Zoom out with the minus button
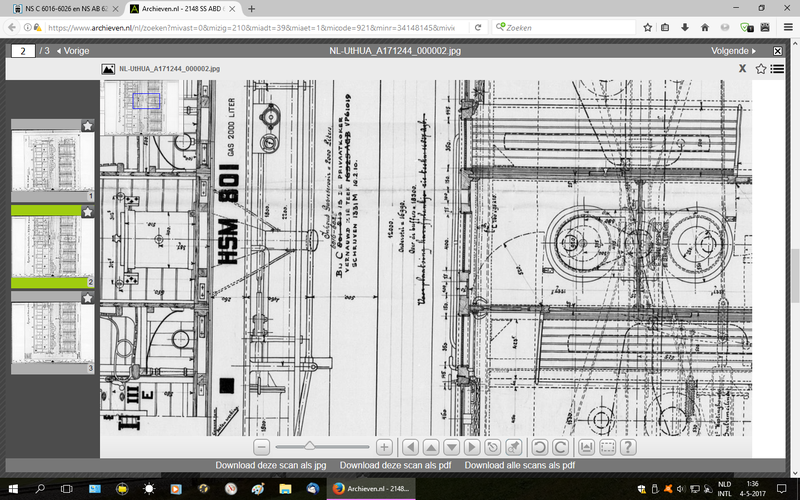800x500 pixels. 261,447
